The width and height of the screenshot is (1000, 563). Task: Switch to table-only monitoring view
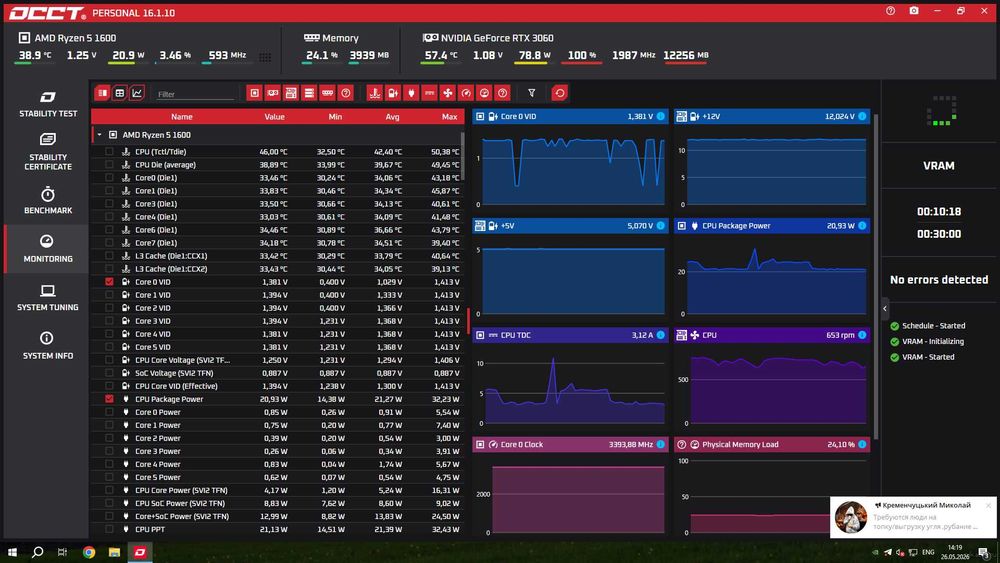click(x=119, y=93)
